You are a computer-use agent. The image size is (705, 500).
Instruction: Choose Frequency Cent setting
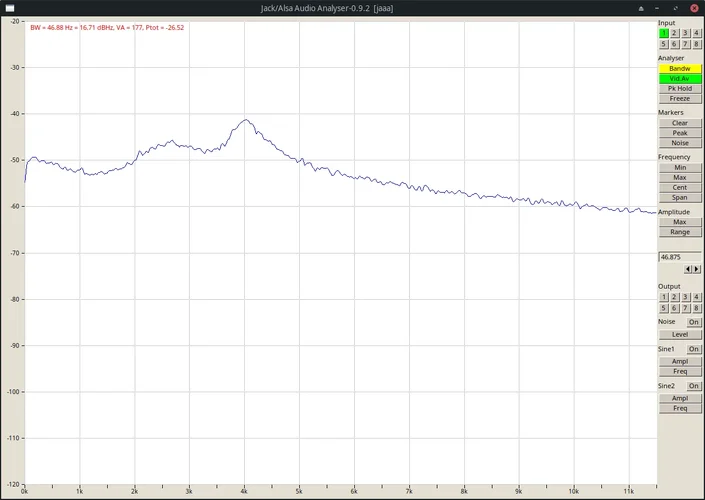tap(680, 187)
